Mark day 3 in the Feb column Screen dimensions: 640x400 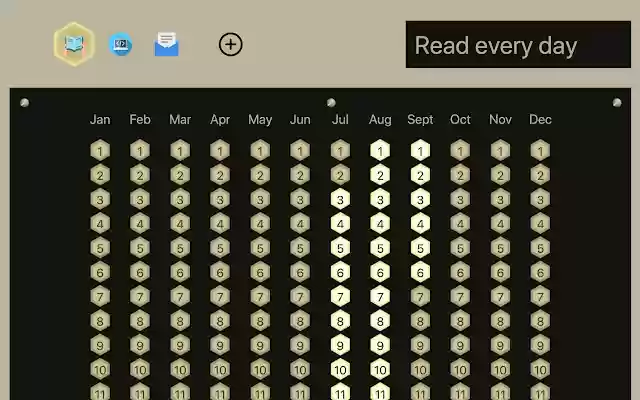140,200
